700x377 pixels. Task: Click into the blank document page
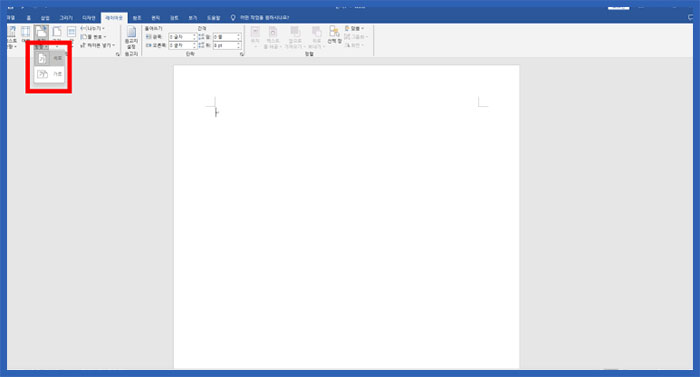[346, 217]
